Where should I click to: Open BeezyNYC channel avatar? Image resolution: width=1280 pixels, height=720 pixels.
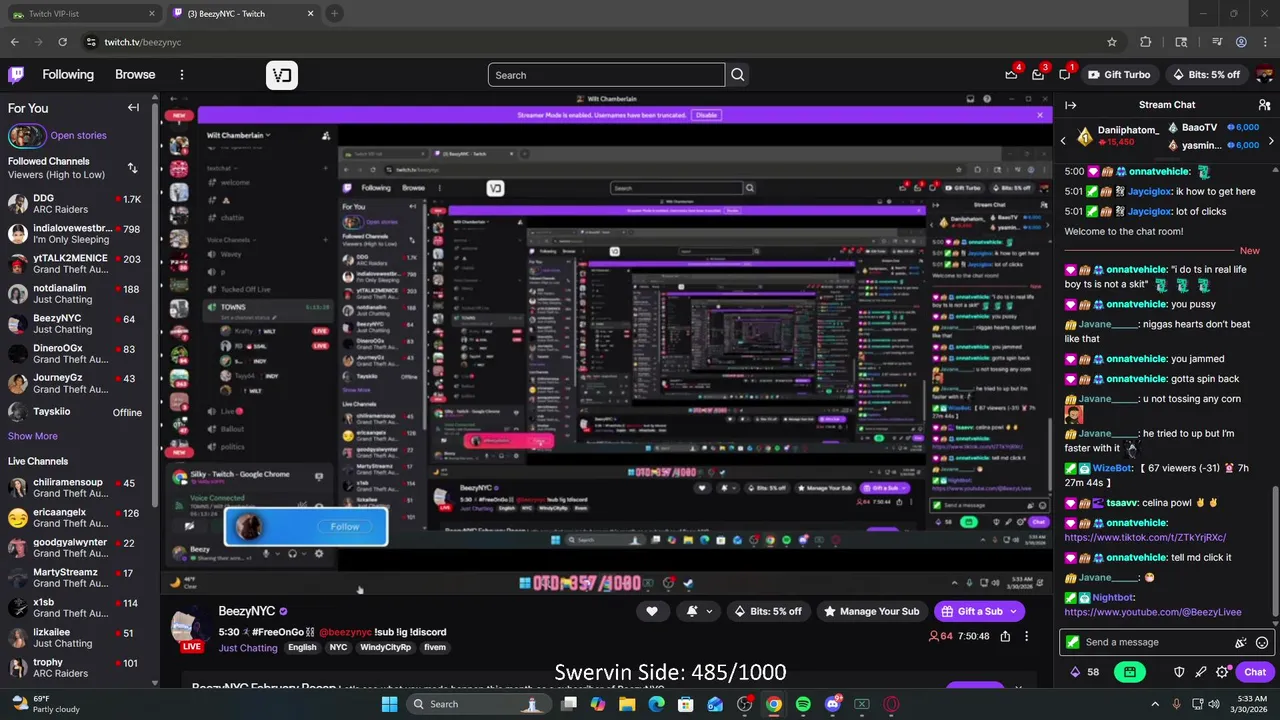188,625
